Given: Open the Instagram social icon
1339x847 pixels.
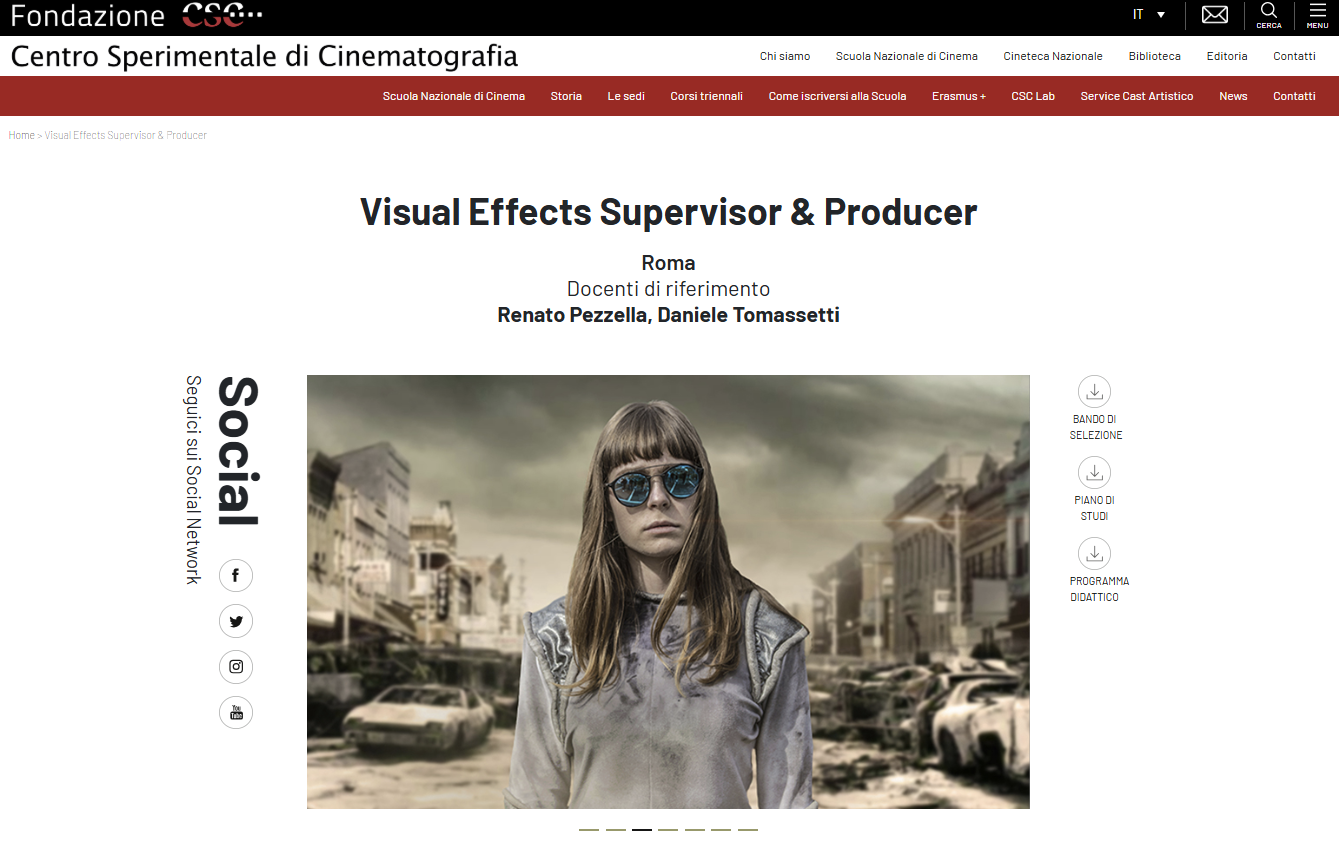Looking at the screenshot, I should click(236, 667).
